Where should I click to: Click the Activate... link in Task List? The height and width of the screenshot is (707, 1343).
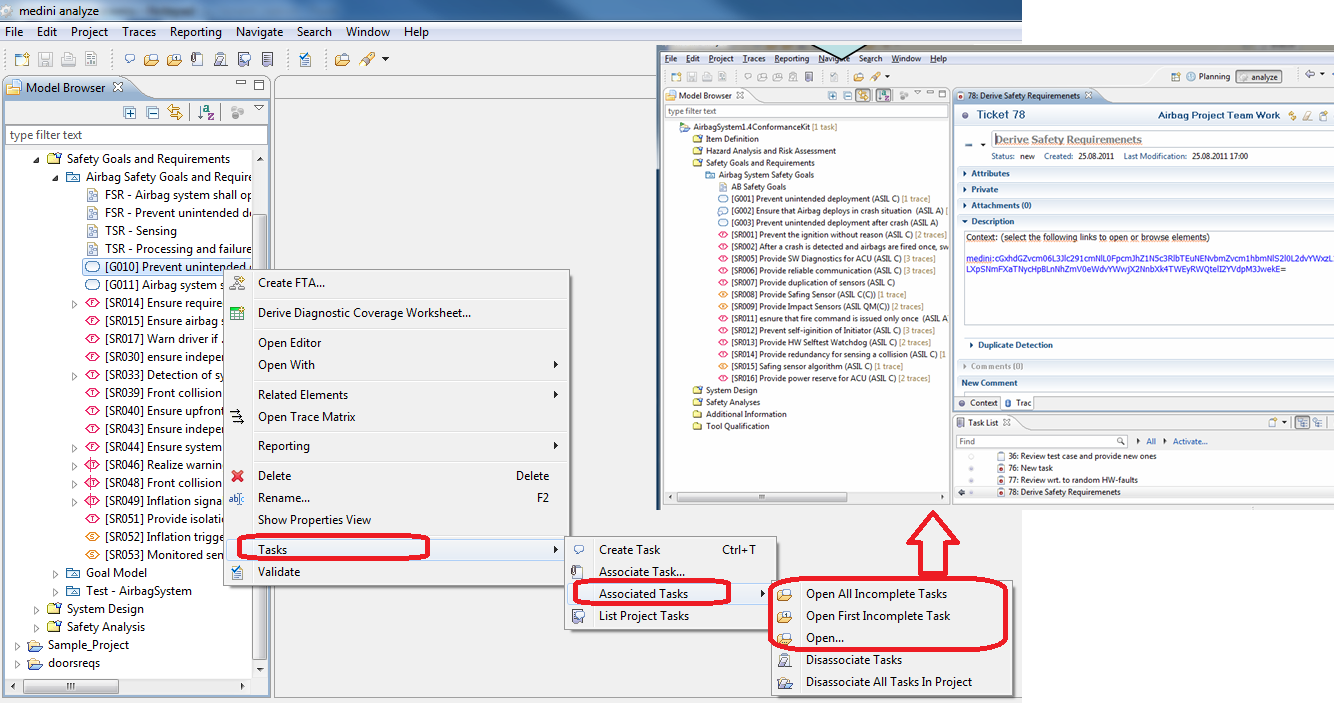(x=1190, y=441)
